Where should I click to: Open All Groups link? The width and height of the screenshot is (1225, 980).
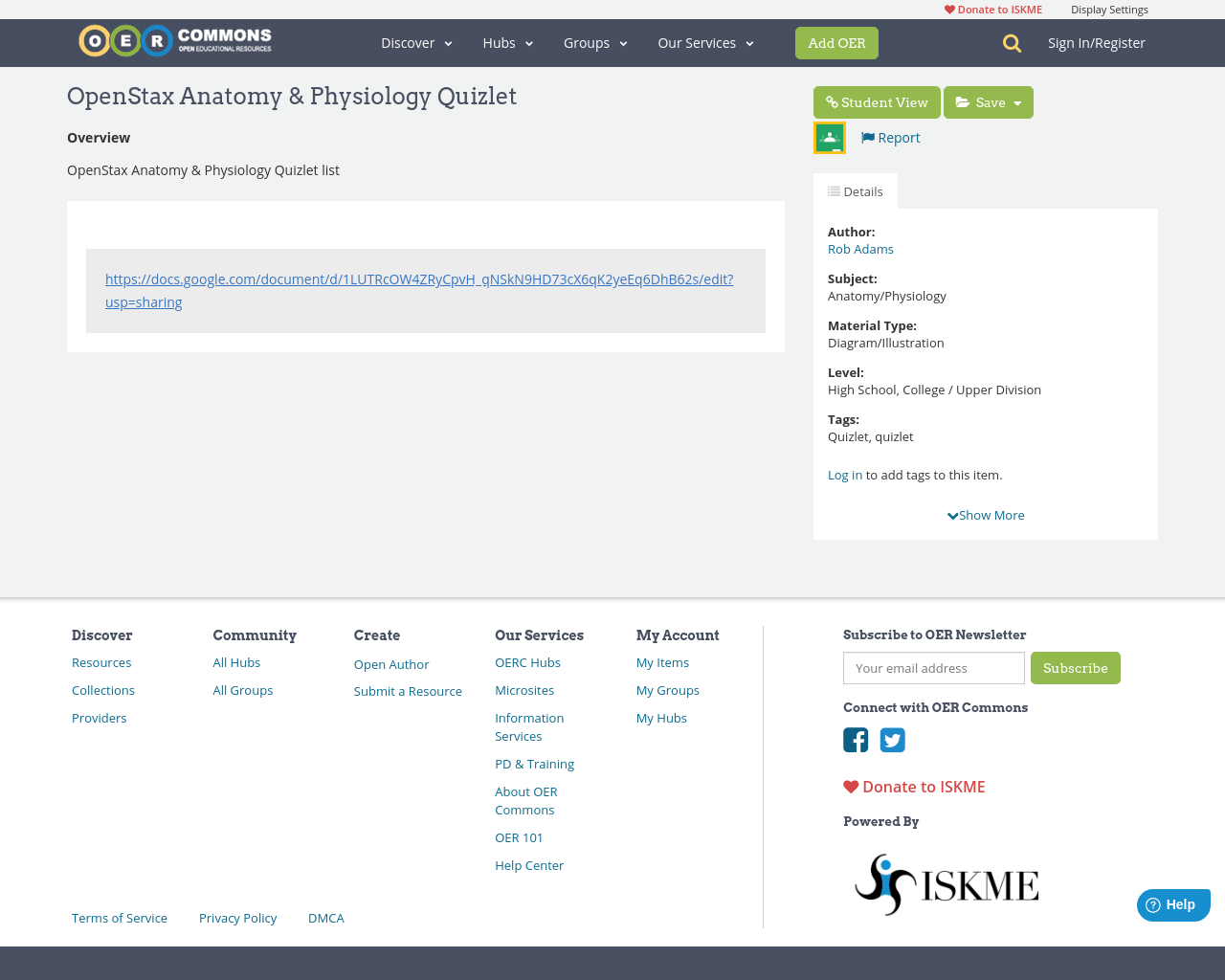coord(243,690)
